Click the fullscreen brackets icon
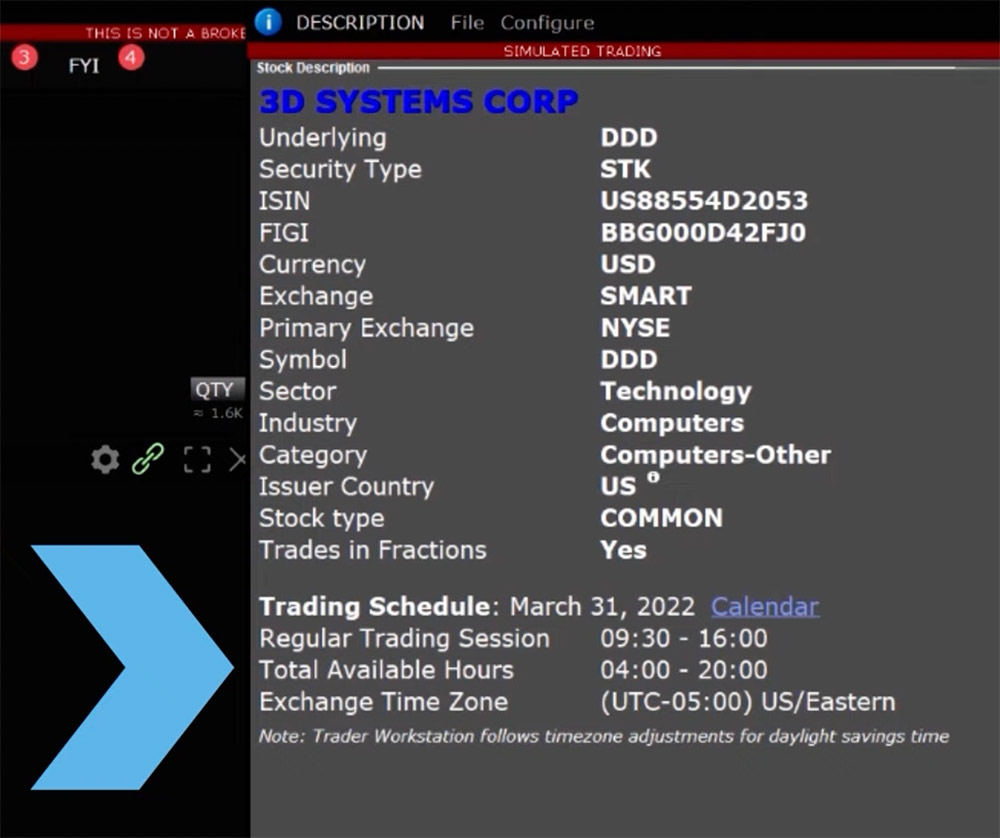Viewport: 1000px width, 838px height. [196, 459]
